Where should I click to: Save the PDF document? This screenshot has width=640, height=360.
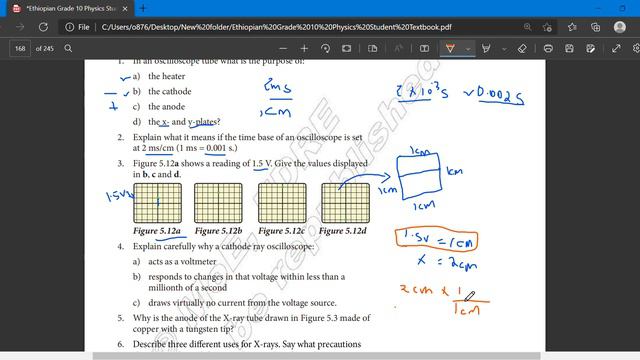coord(569,49)
